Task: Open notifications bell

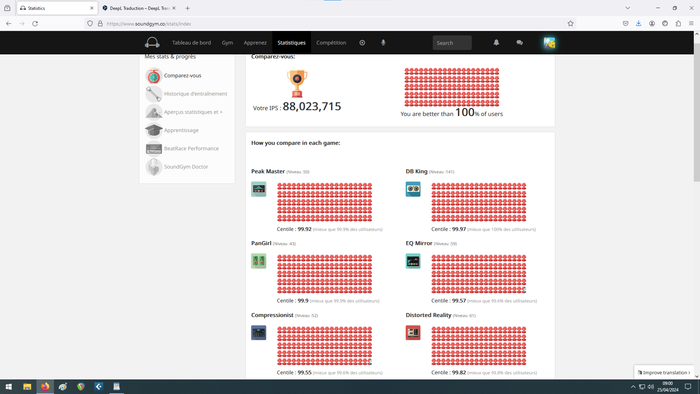Action: tap(496, 42)
